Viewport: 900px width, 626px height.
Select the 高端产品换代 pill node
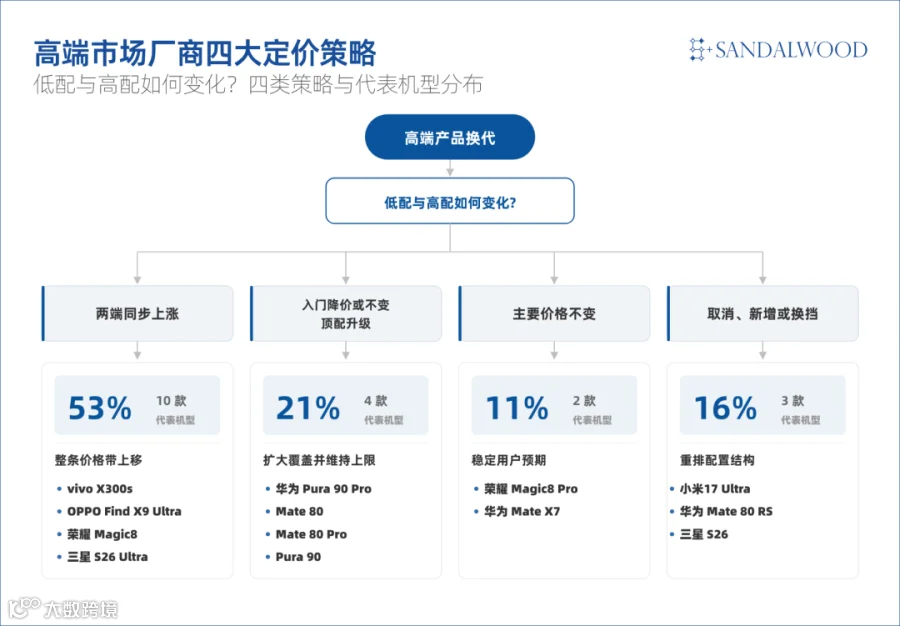[x=450, y=137]
